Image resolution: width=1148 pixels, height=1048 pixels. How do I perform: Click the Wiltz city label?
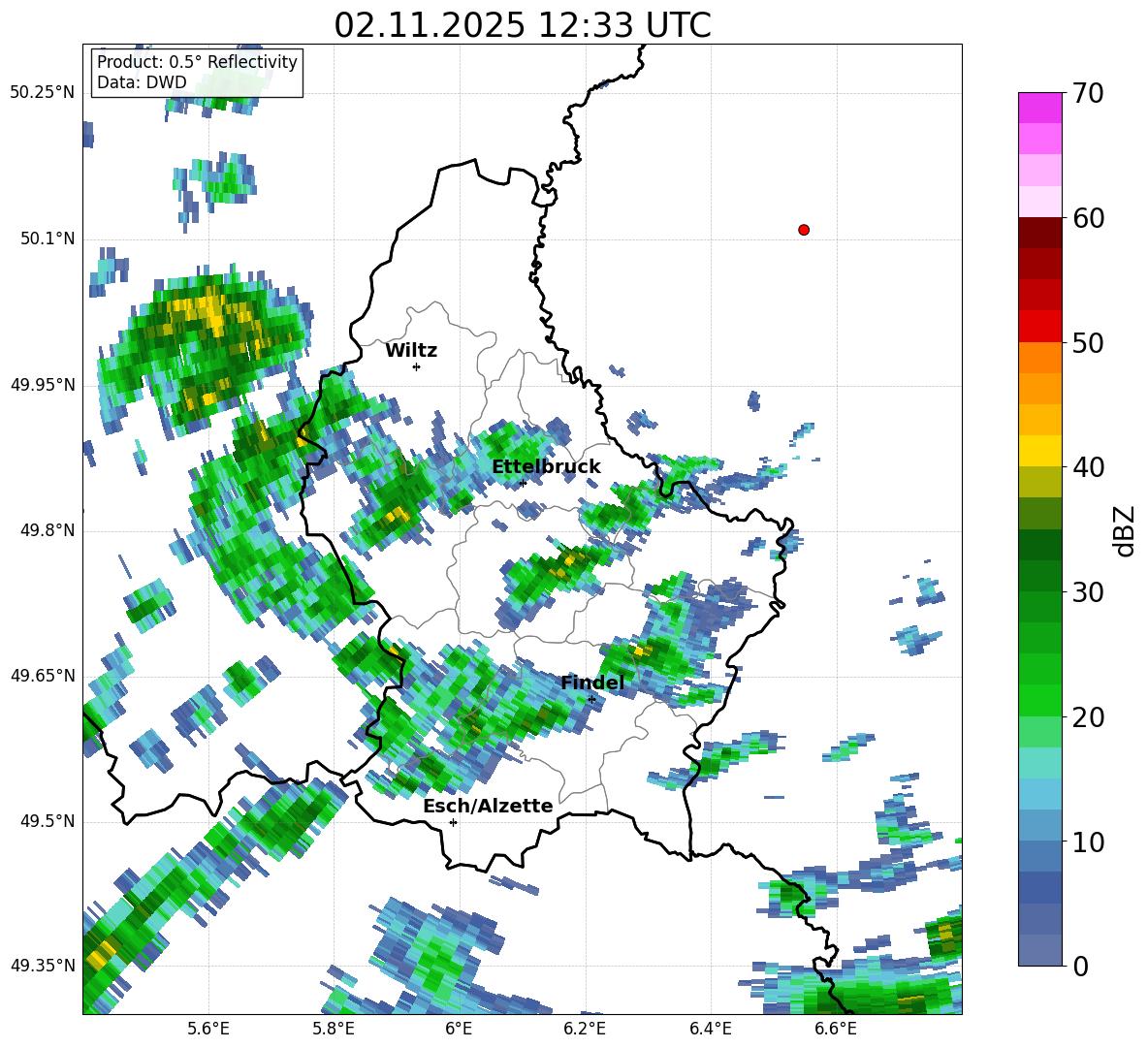(411, 351)
